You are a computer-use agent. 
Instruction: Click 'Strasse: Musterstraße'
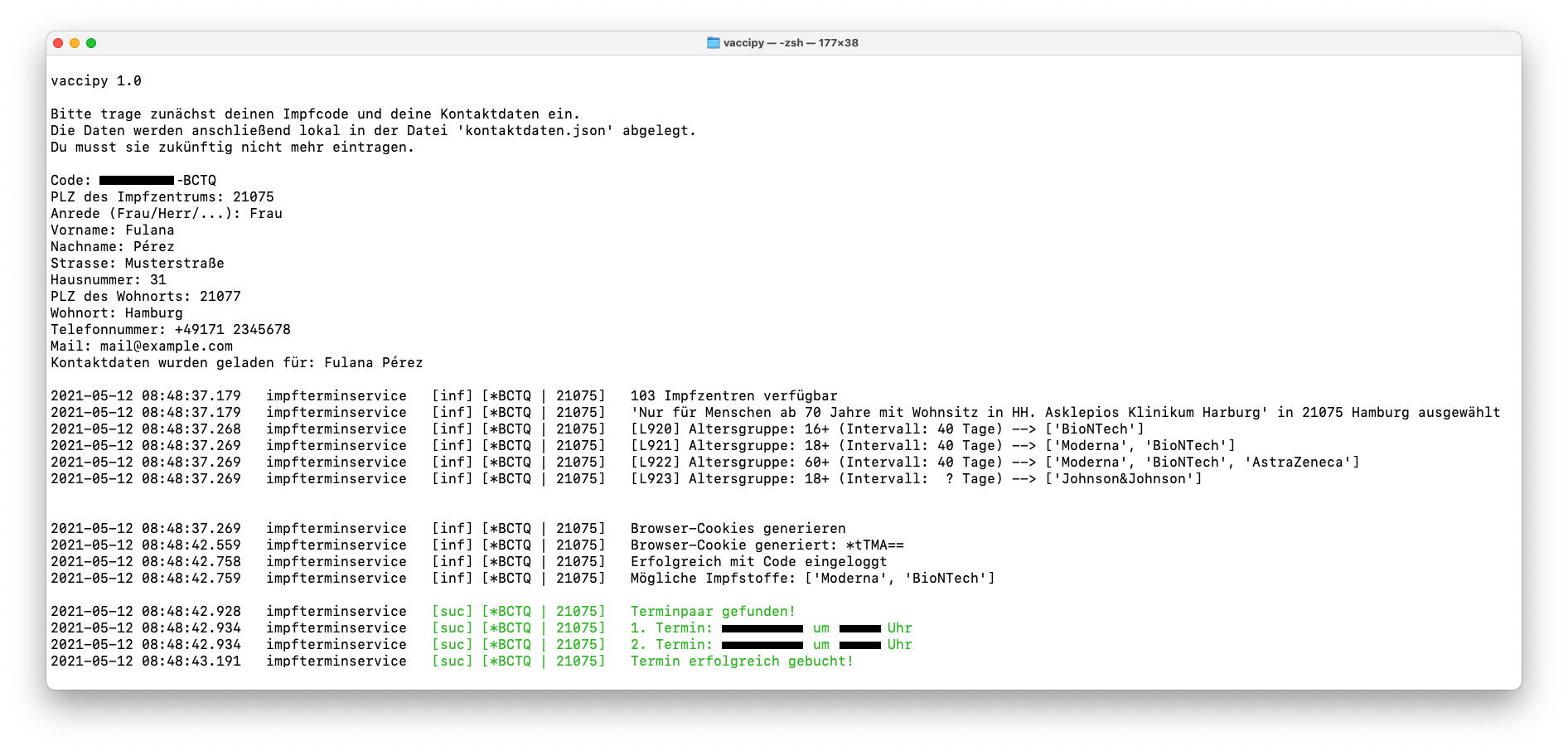tap(138, 264)
